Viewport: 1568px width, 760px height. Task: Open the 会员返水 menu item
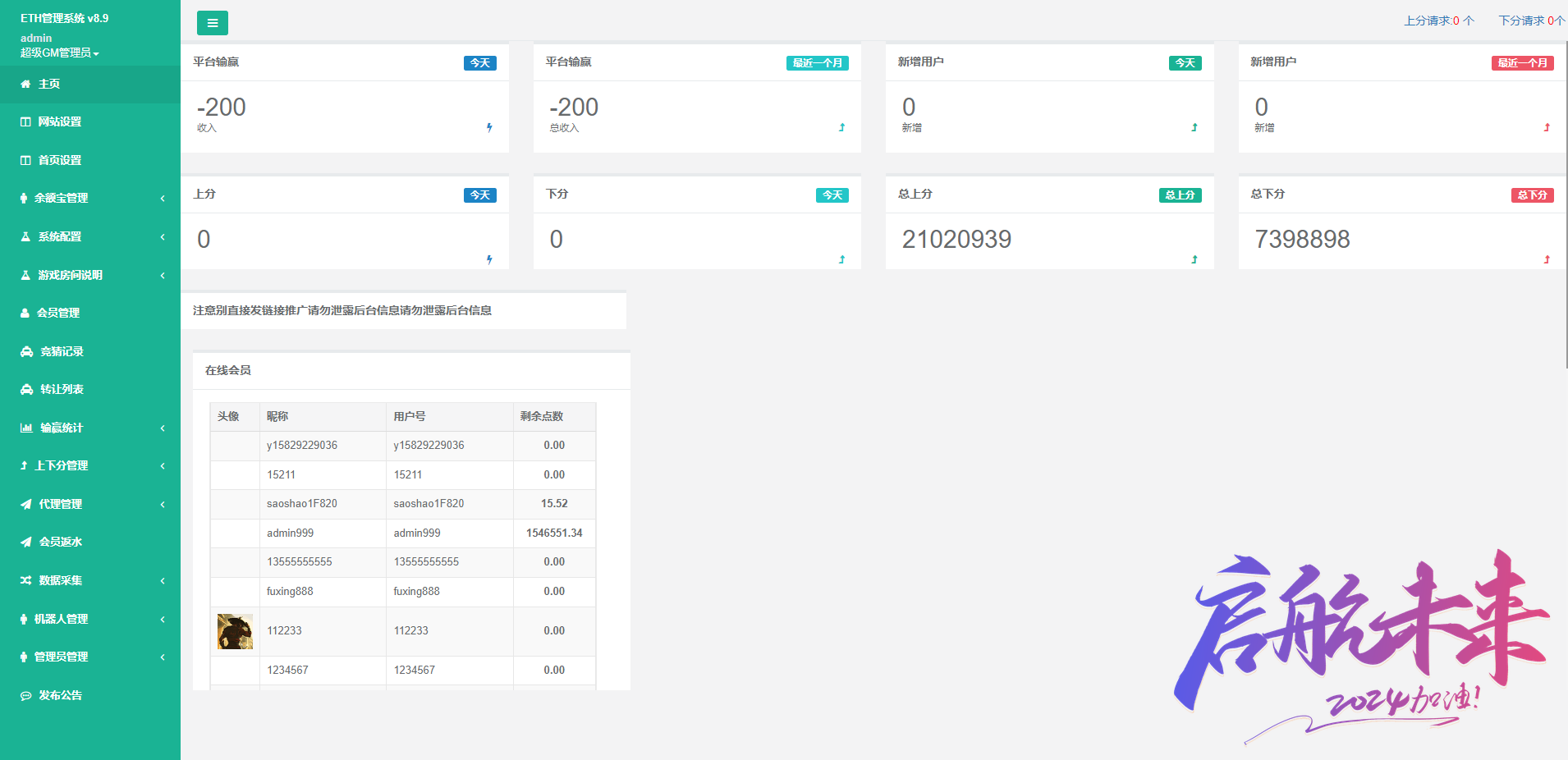tap(90, 542)
